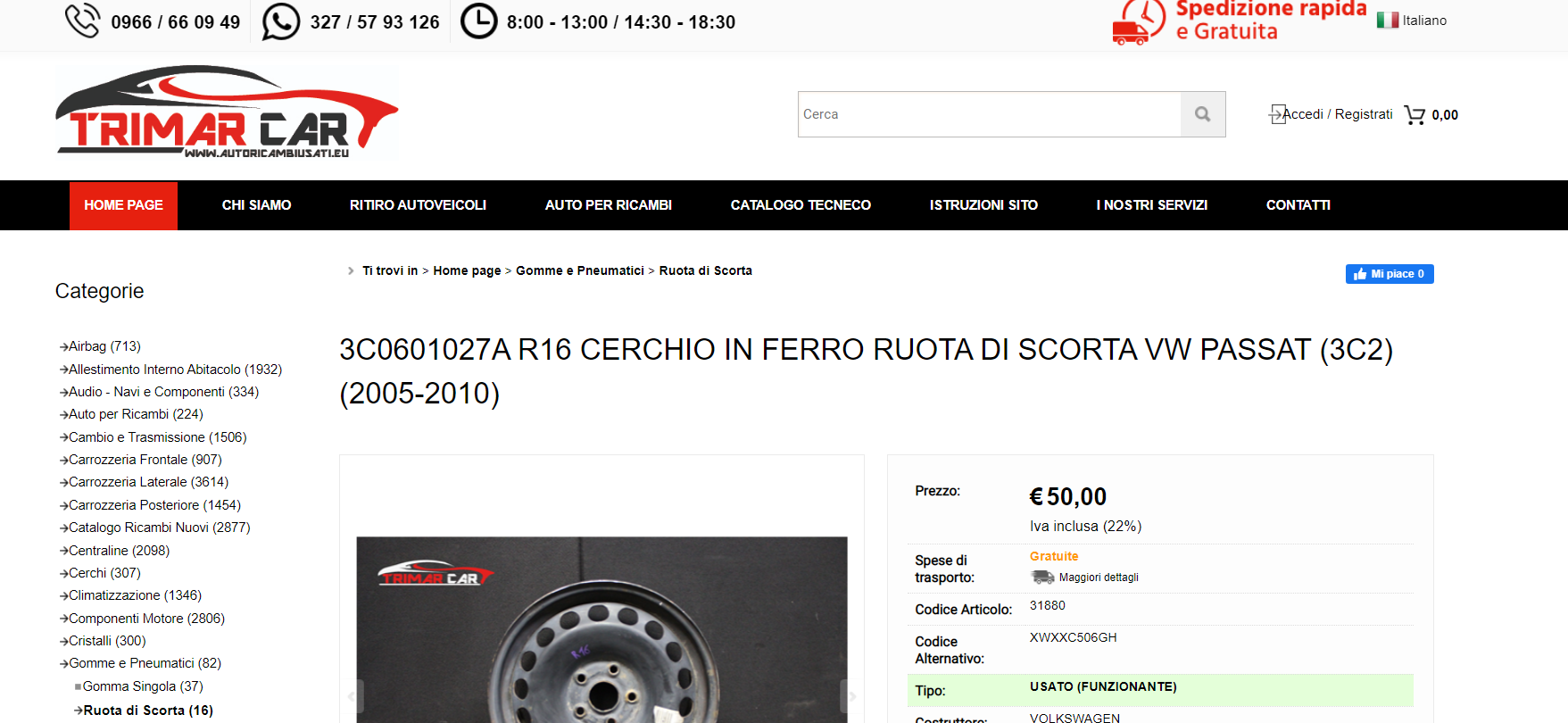Click the shipping truck beside Maggiori dettagli
Viewport: 1568px width, 723px height.
[1042, 578]
